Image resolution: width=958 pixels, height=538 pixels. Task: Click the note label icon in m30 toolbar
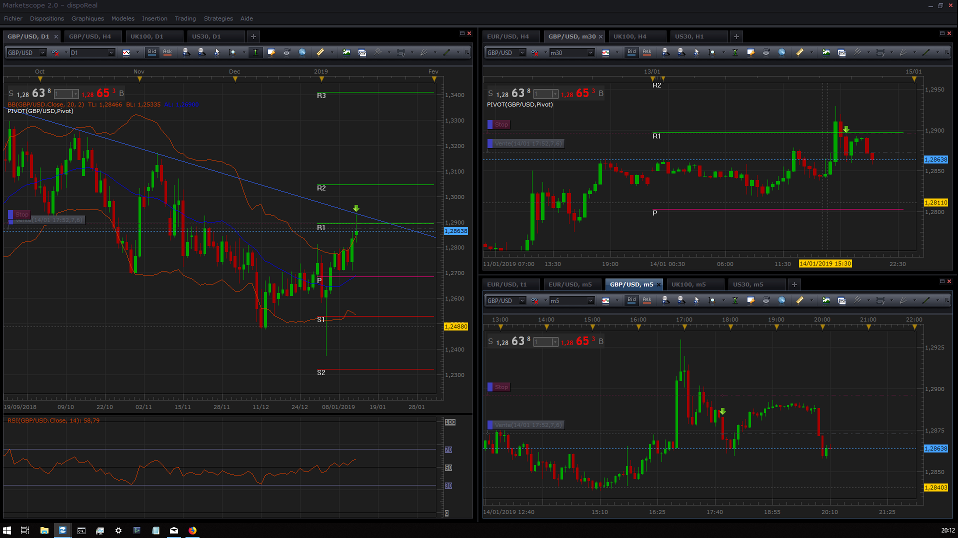(x=751, y=53)
